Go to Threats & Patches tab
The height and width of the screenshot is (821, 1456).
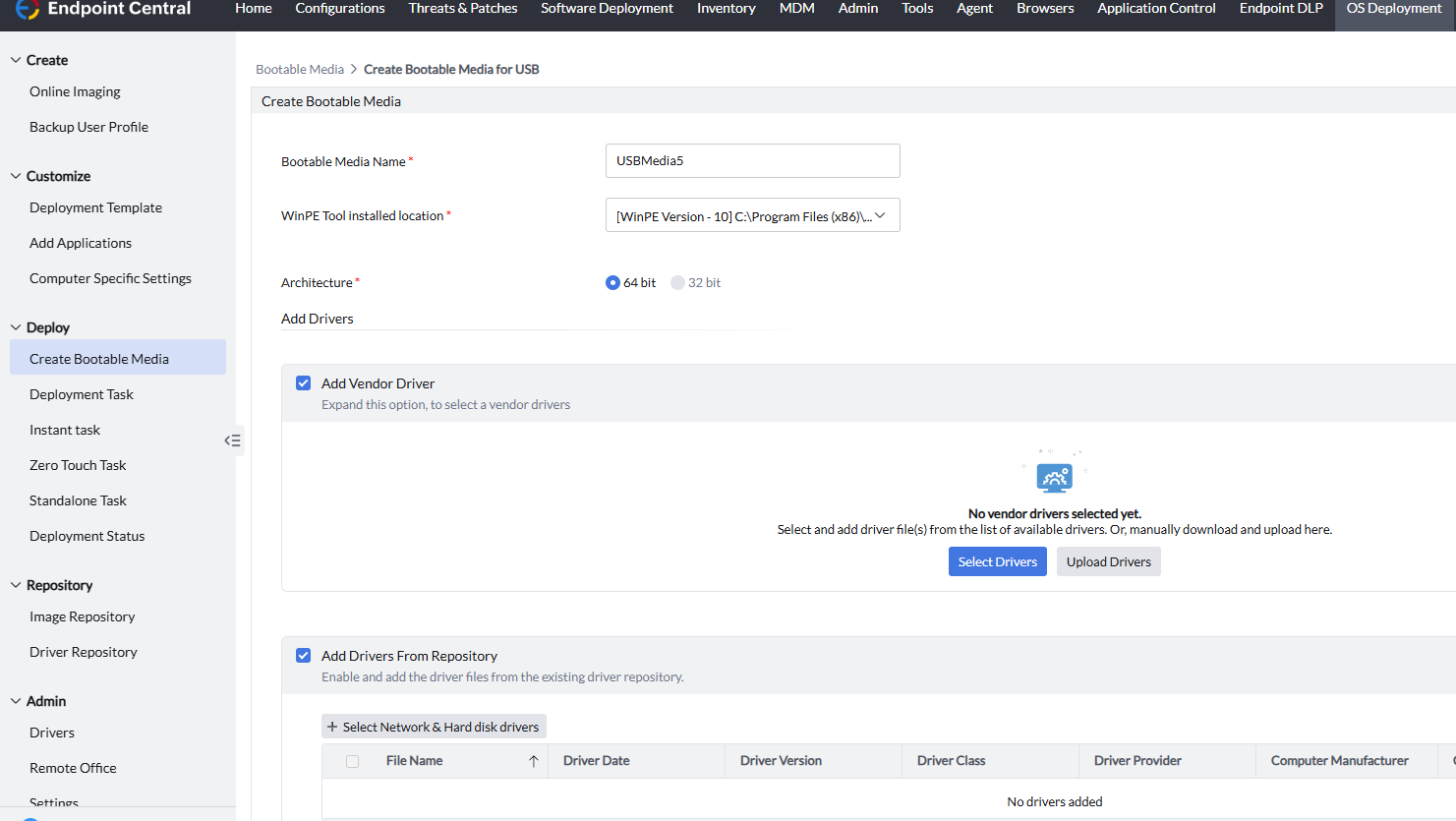463,8
